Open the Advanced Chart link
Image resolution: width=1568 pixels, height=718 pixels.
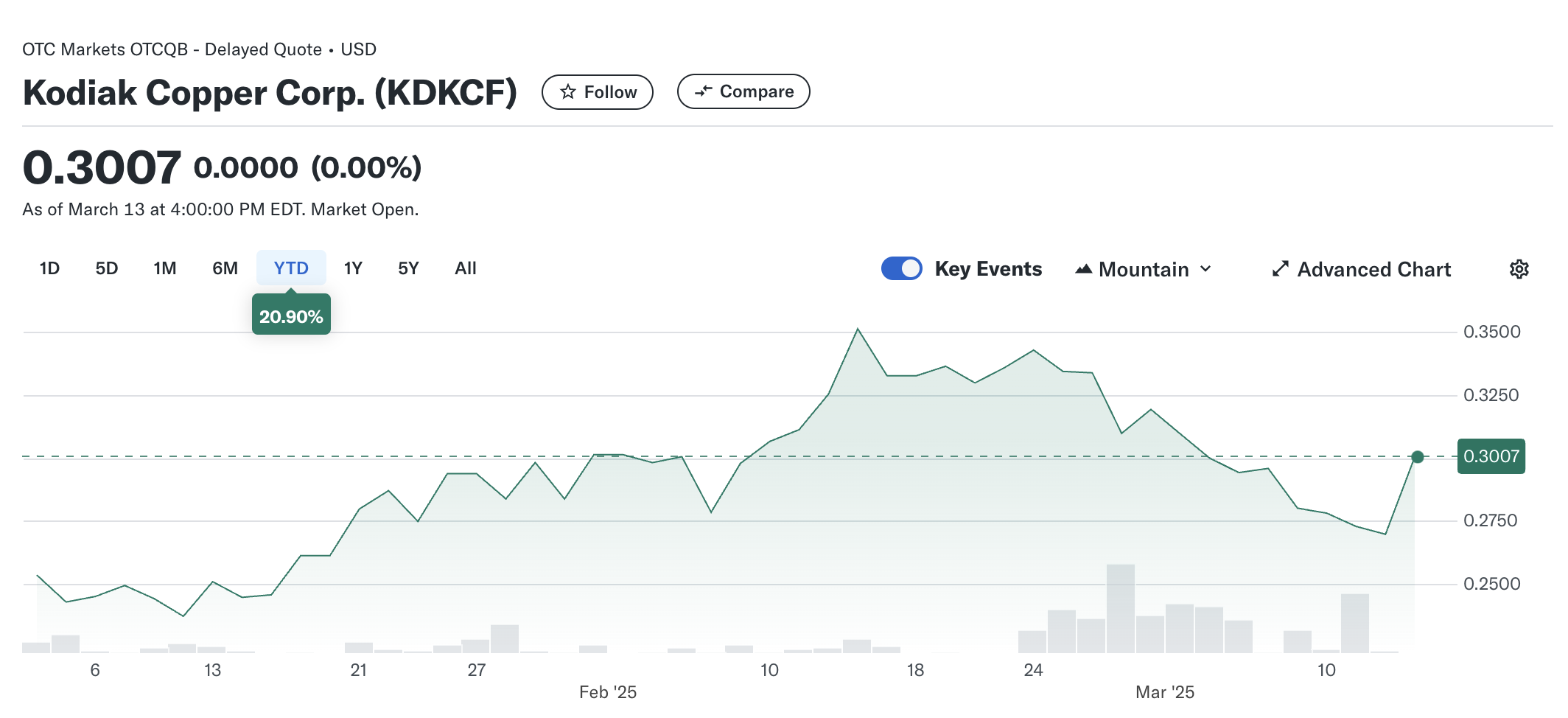pyautogui.click(x=1373, y=270)
